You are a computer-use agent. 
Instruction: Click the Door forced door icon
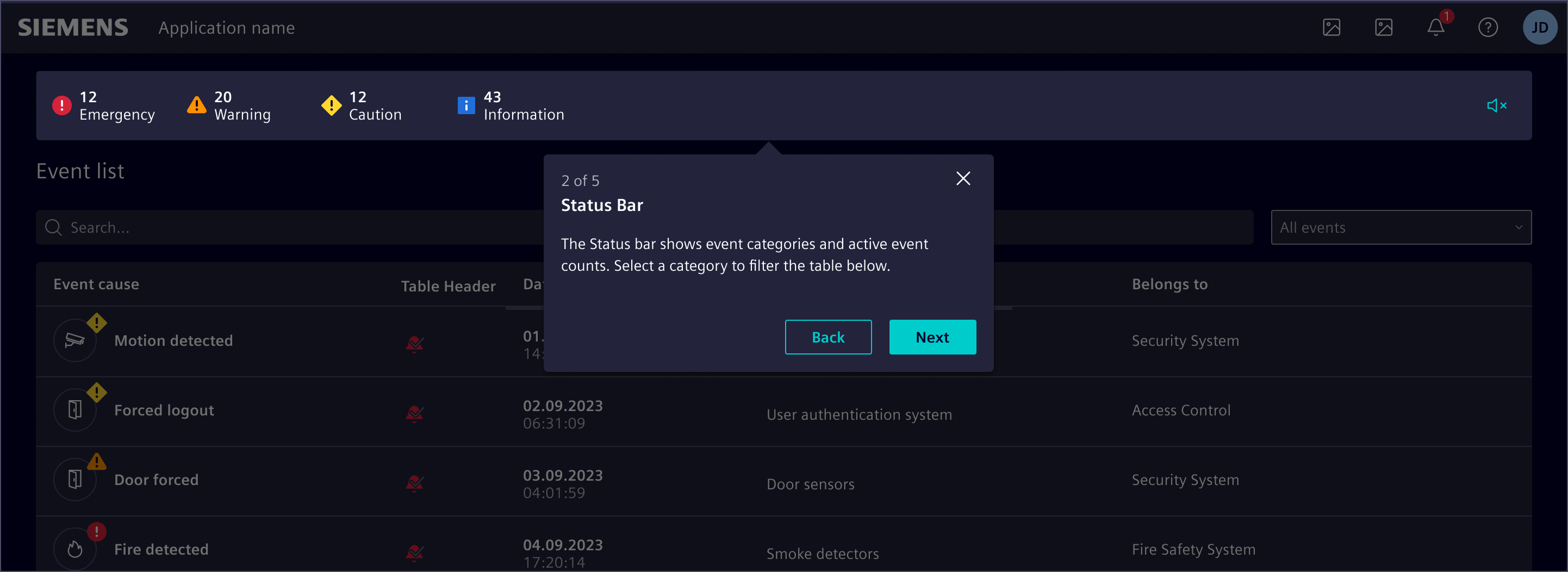coord(75,480)
